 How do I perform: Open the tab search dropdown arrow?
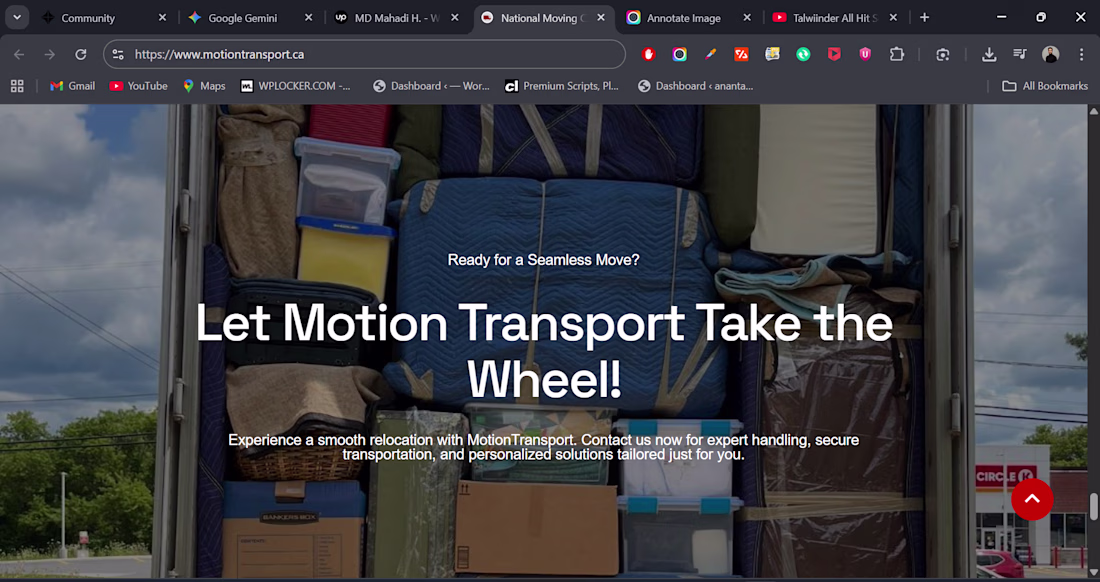17,18
